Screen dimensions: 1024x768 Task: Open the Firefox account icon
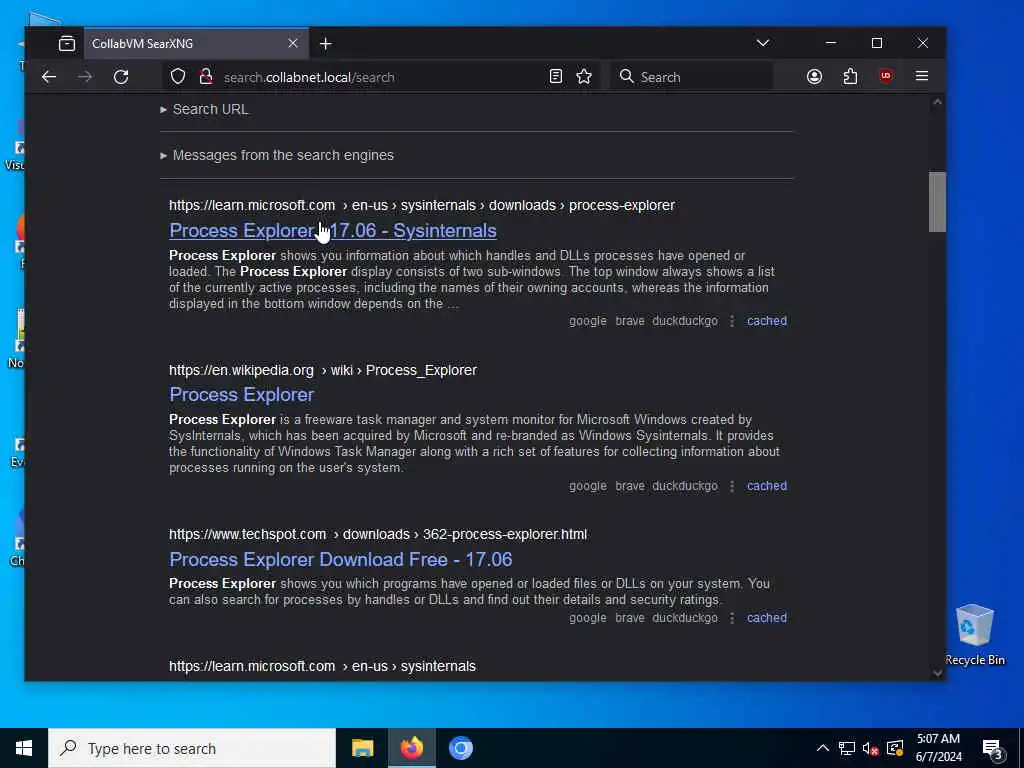click(814, 76)
